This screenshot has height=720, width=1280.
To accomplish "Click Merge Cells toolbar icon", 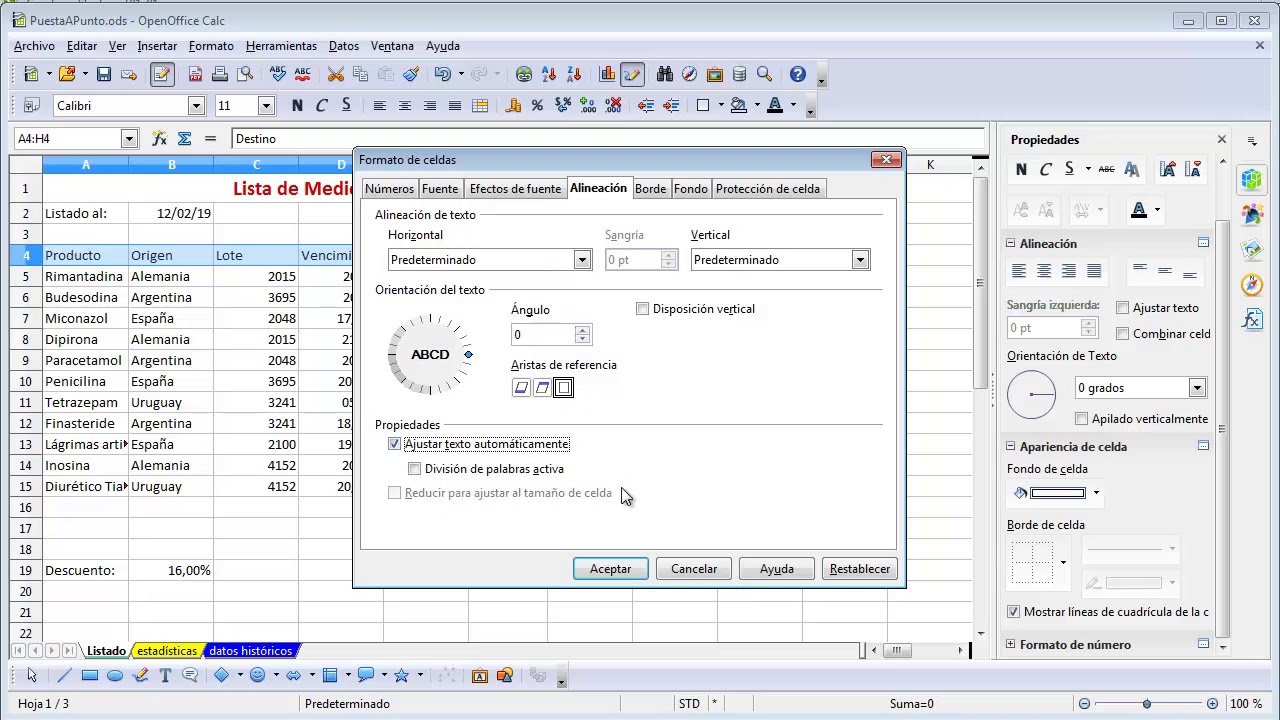I will tap(480, 105).
